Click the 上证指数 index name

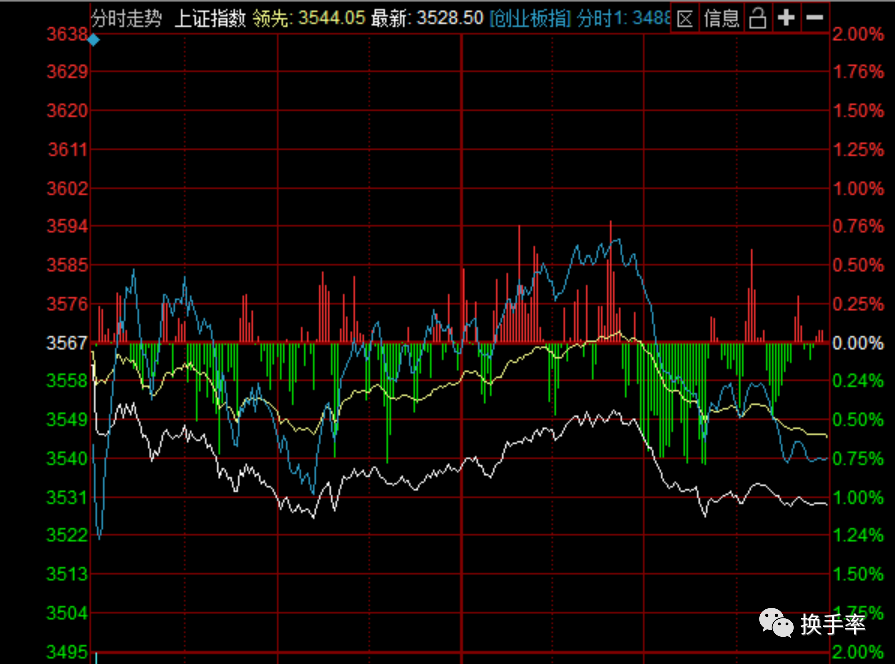(x=209, y=18)
